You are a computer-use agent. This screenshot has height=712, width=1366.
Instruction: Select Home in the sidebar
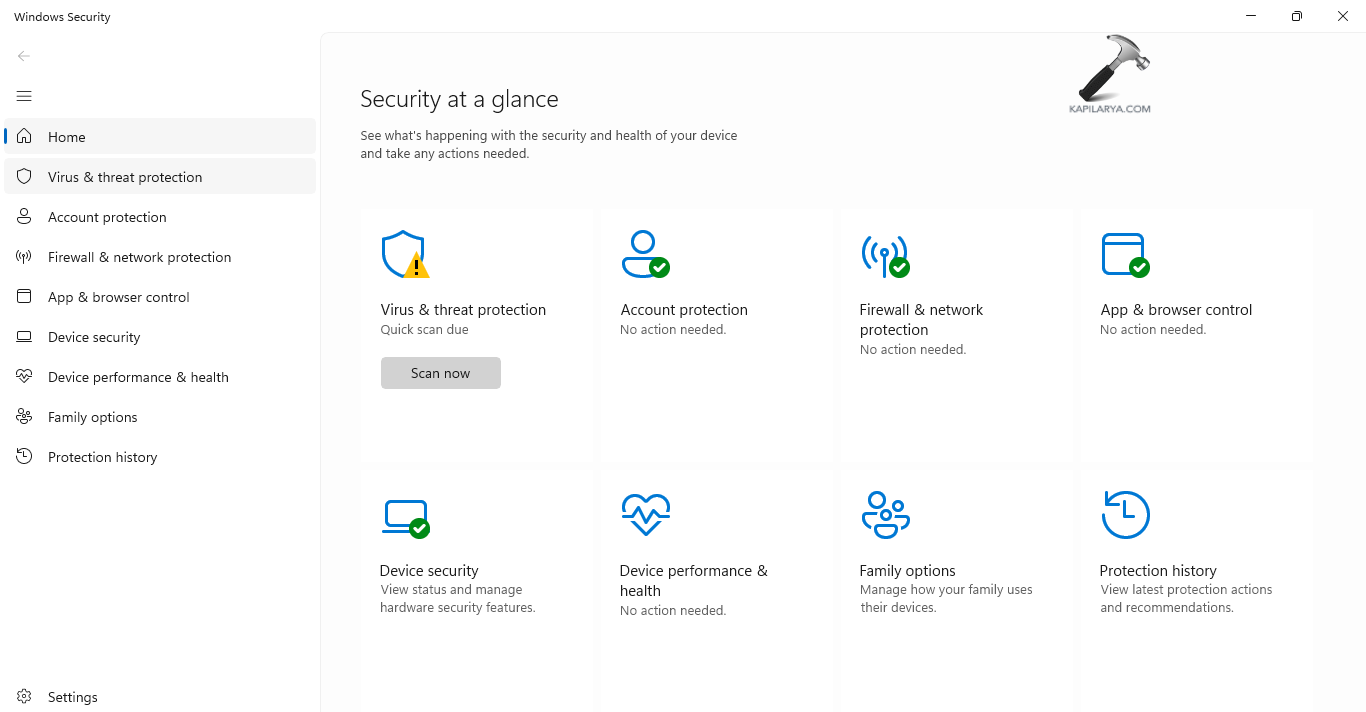66,137
